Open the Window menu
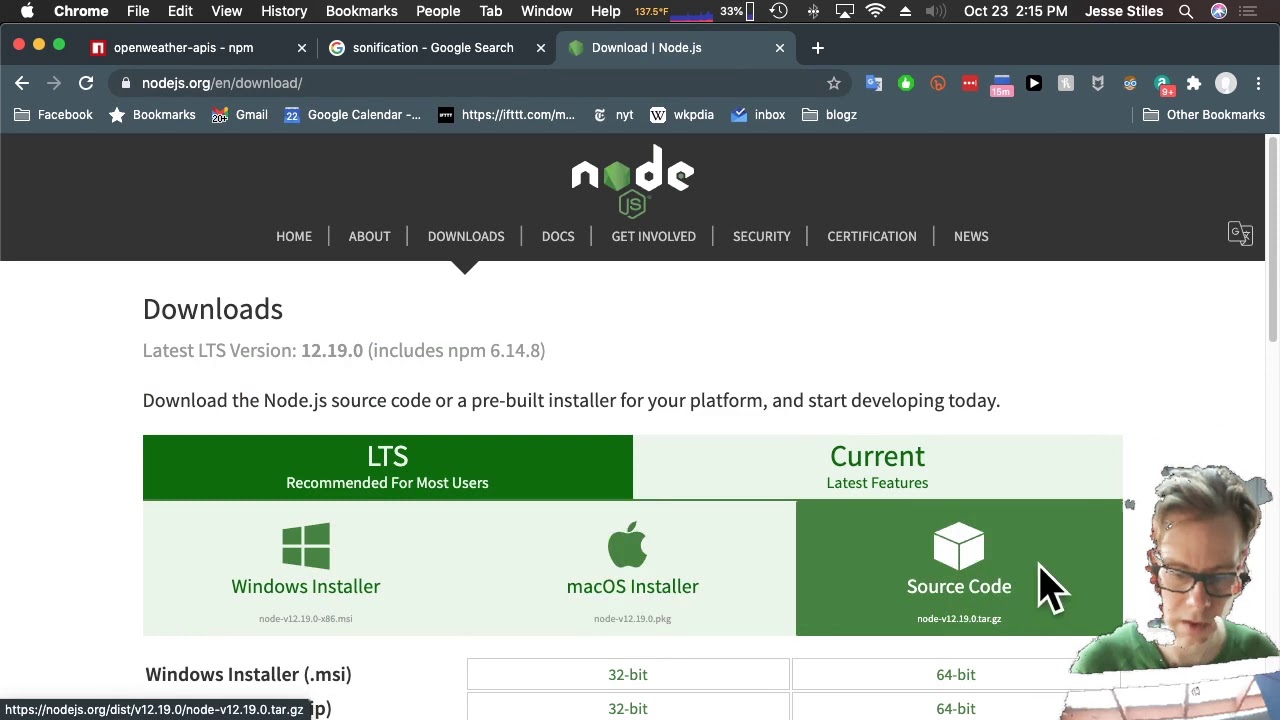1280x720 pixels. pos(547,11)
